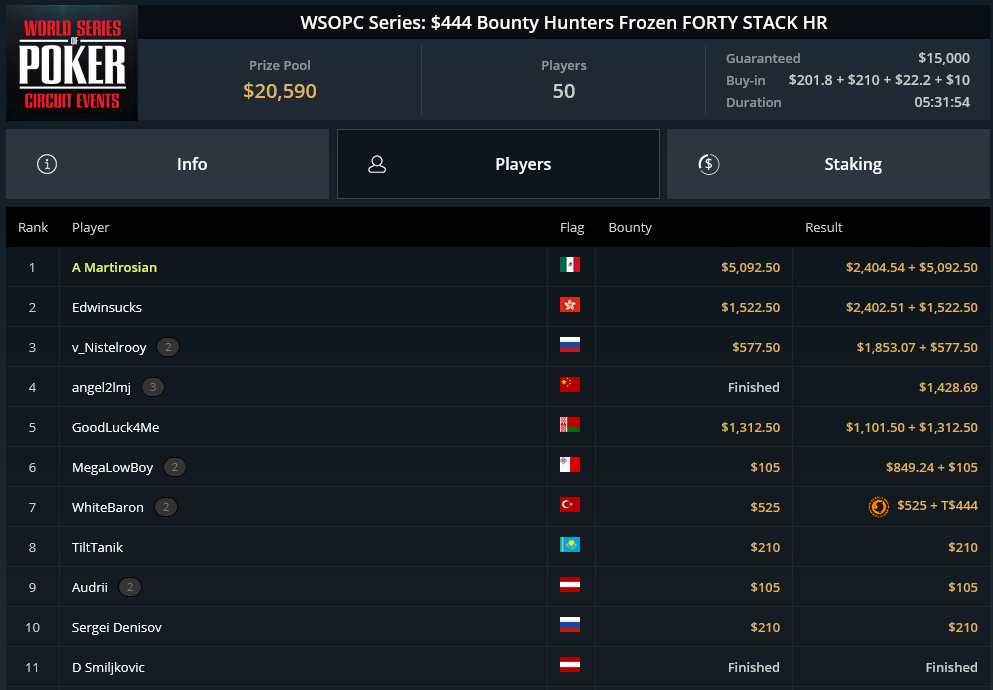The width and height of the screenshot is (993, 690).
Task: Open the Staking tab
Action: coord(828,164)
